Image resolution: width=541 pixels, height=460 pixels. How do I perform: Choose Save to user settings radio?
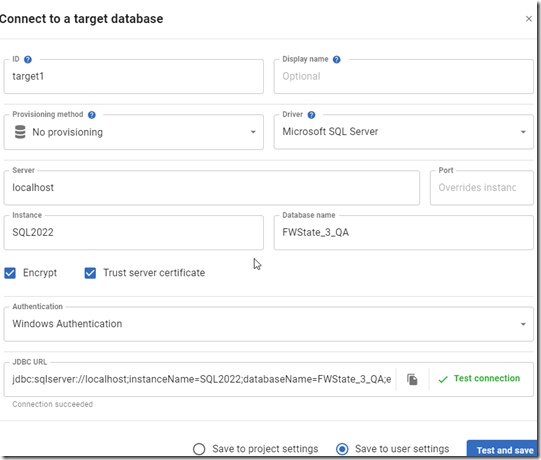click(342, 449)
